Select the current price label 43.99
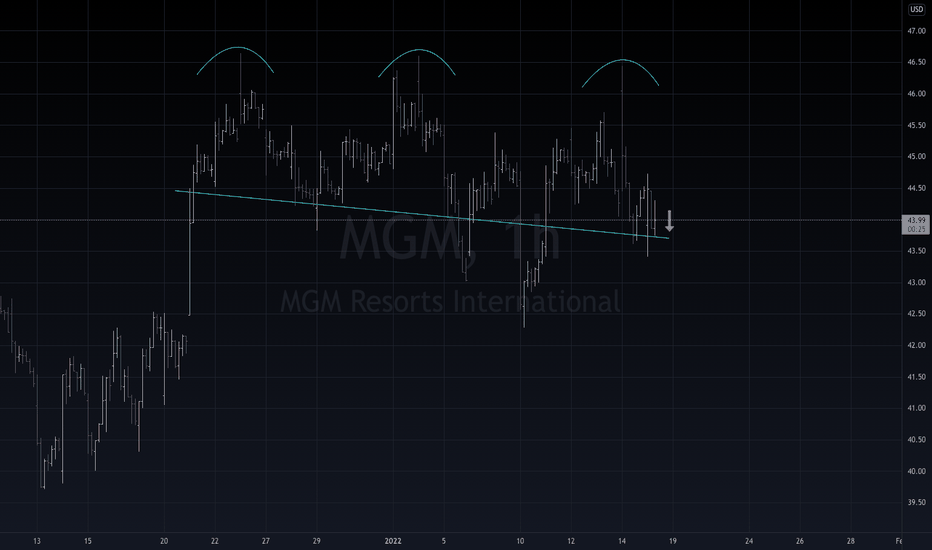Screen dimensions: 932x550 [916, 220]
